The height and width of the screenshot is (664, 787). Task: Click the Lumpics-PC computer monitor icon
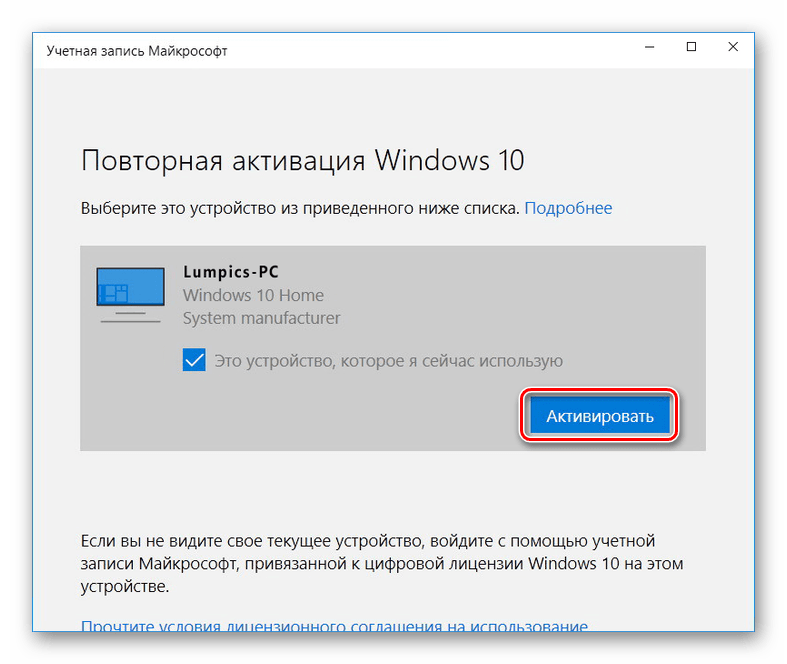[x=130, y=295]
